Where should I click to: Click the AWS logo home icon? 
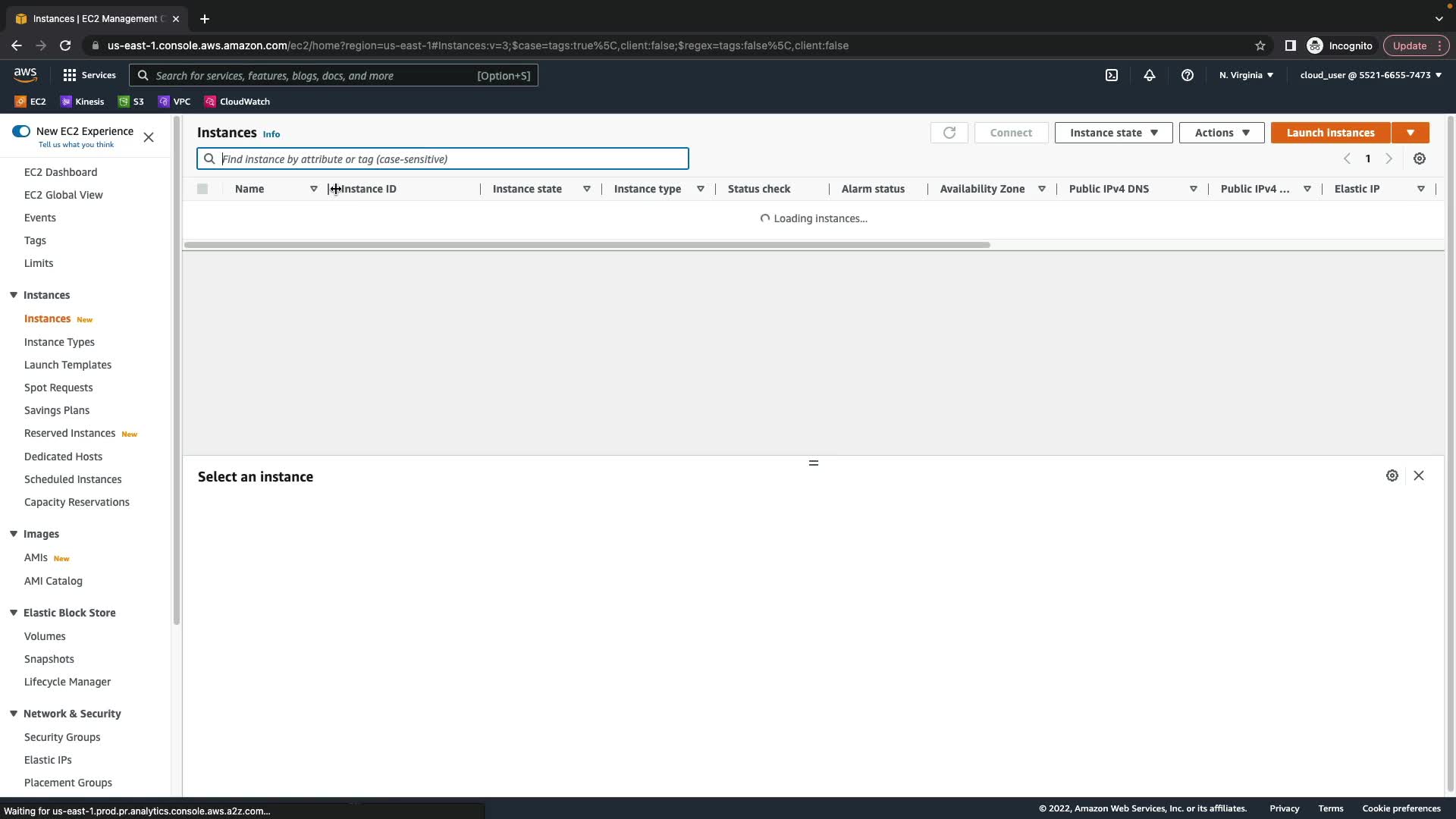pos(25,75)
